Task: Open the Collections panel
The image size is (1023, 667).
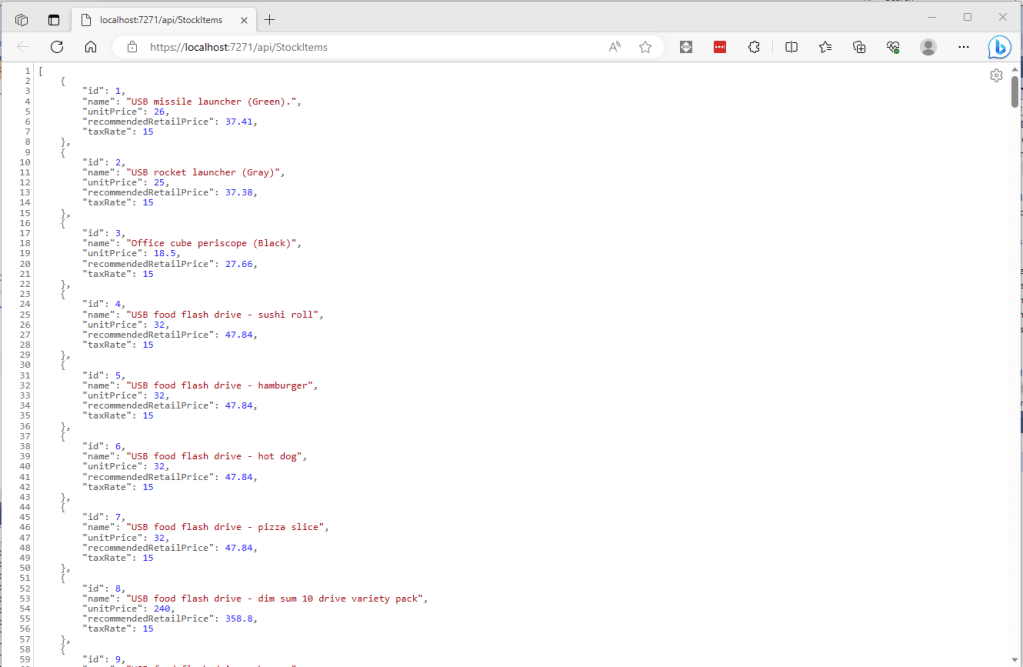Action: click(859, 47)
